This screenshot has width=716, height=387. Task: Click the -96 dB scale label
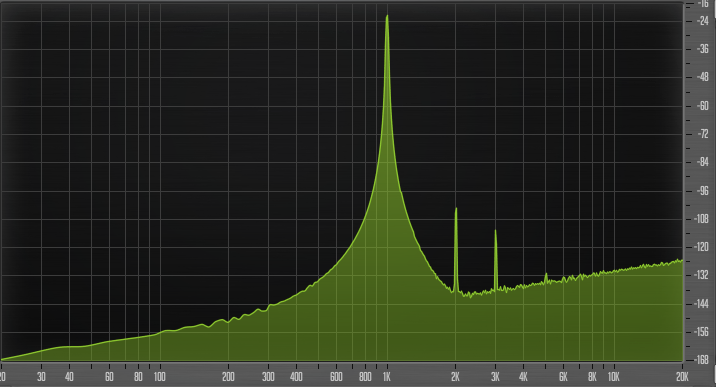click(x=702, y=191)
